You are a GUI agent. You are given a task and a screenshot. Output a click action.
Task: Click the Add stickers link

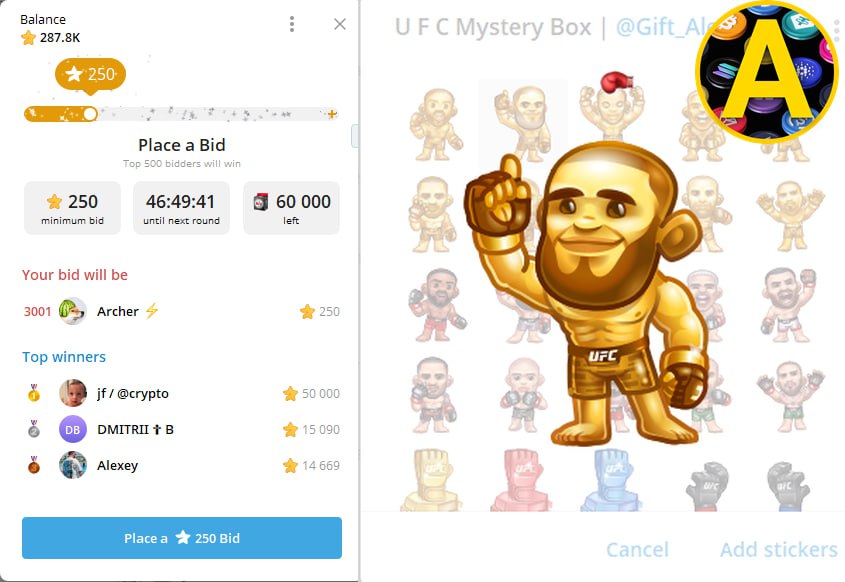point(779,550)
